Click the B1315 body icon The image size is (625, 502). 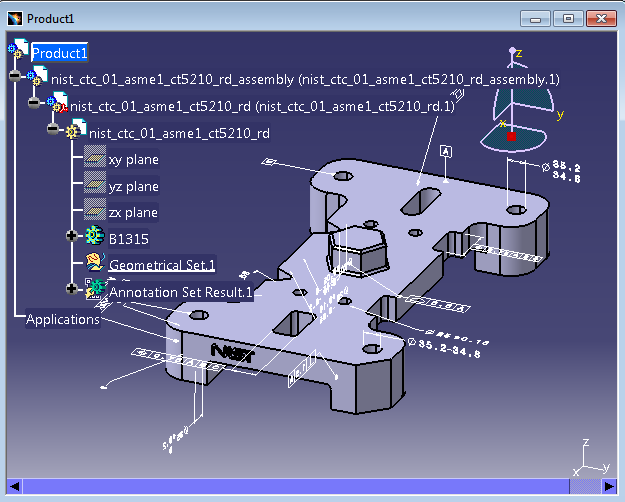pos(95,235)
